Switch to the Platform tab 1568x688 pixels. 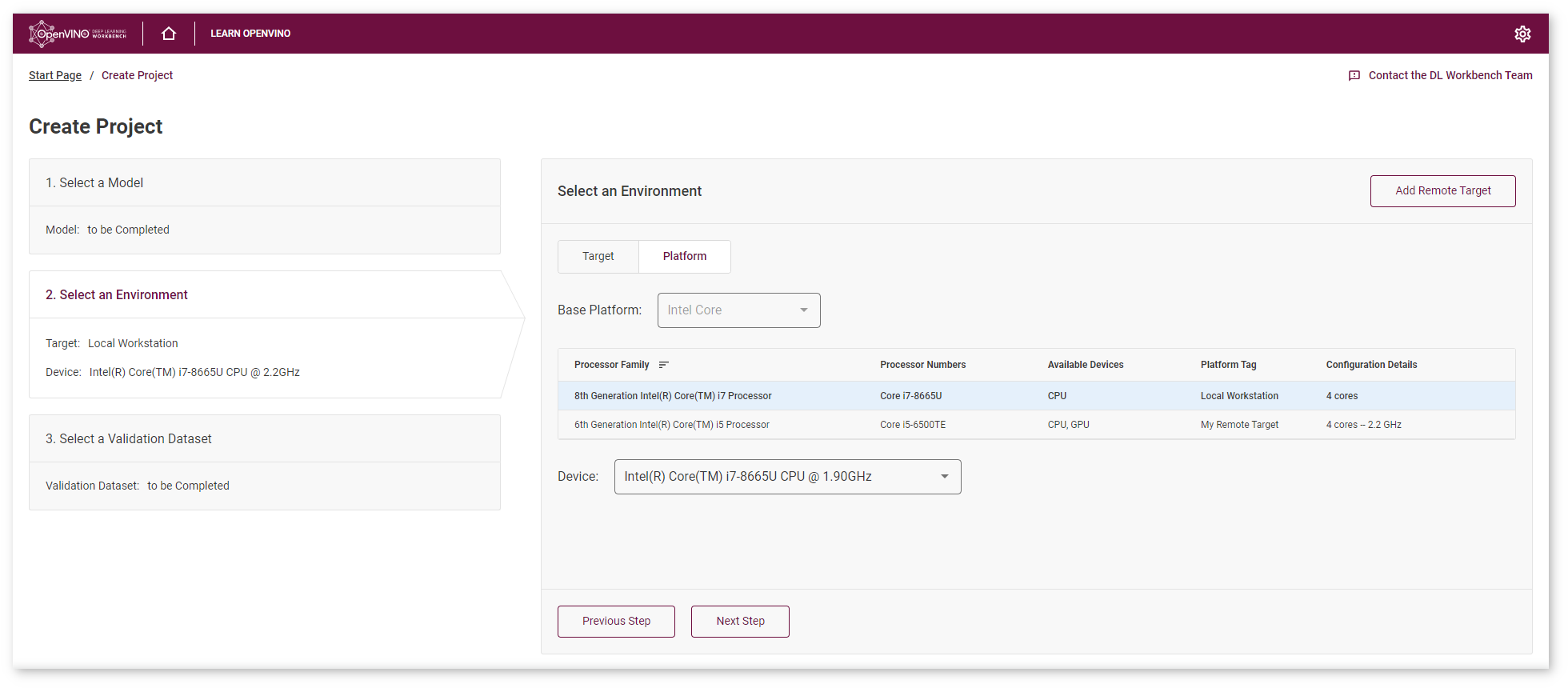point(684,257)
